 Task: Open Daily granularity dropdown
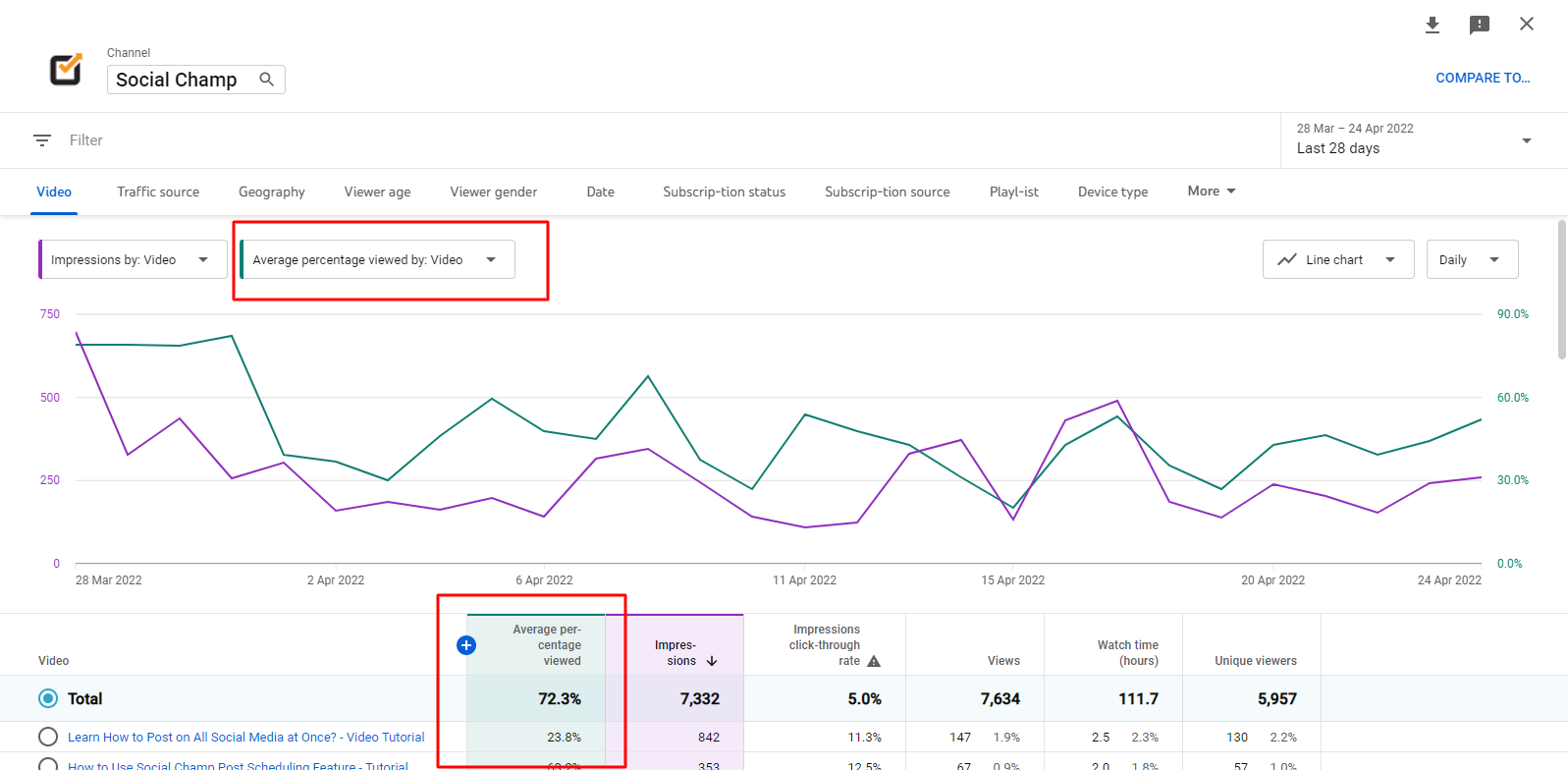(1472, 259)
